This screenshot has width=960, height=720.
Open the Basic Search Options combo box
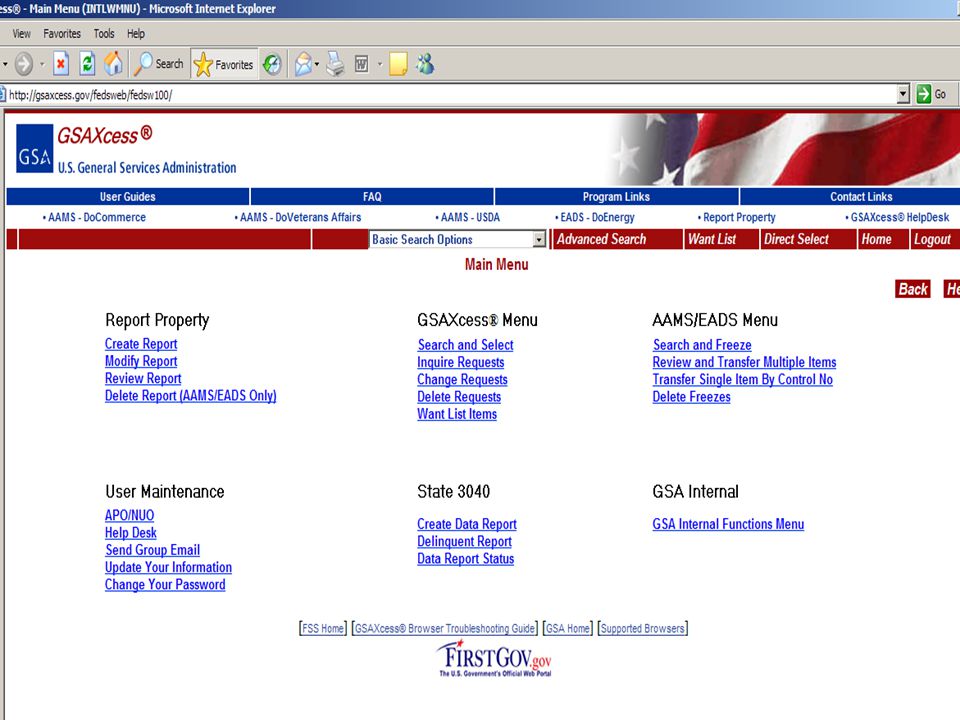pos(457,239)
